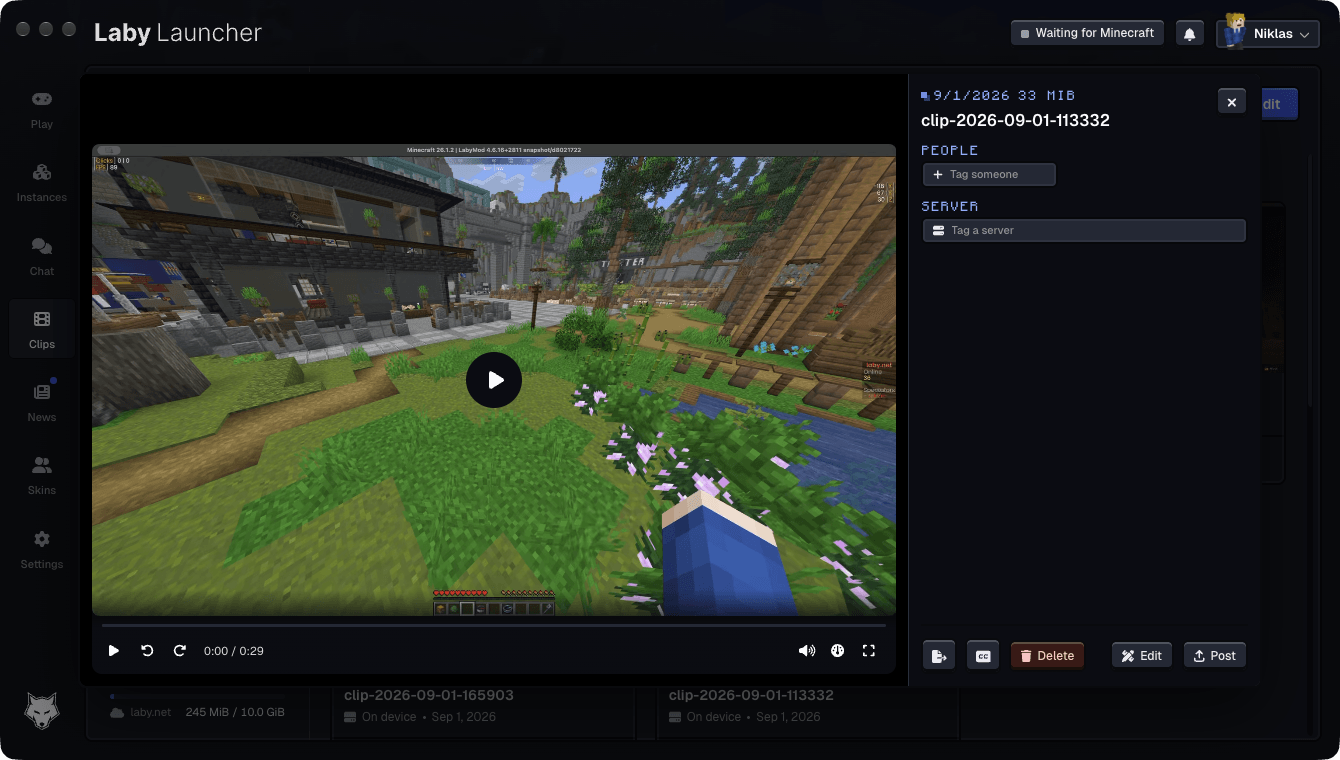This screenshot has width=1340, height=760.
Task: Open playback speed control
Action: pos(838,651)
